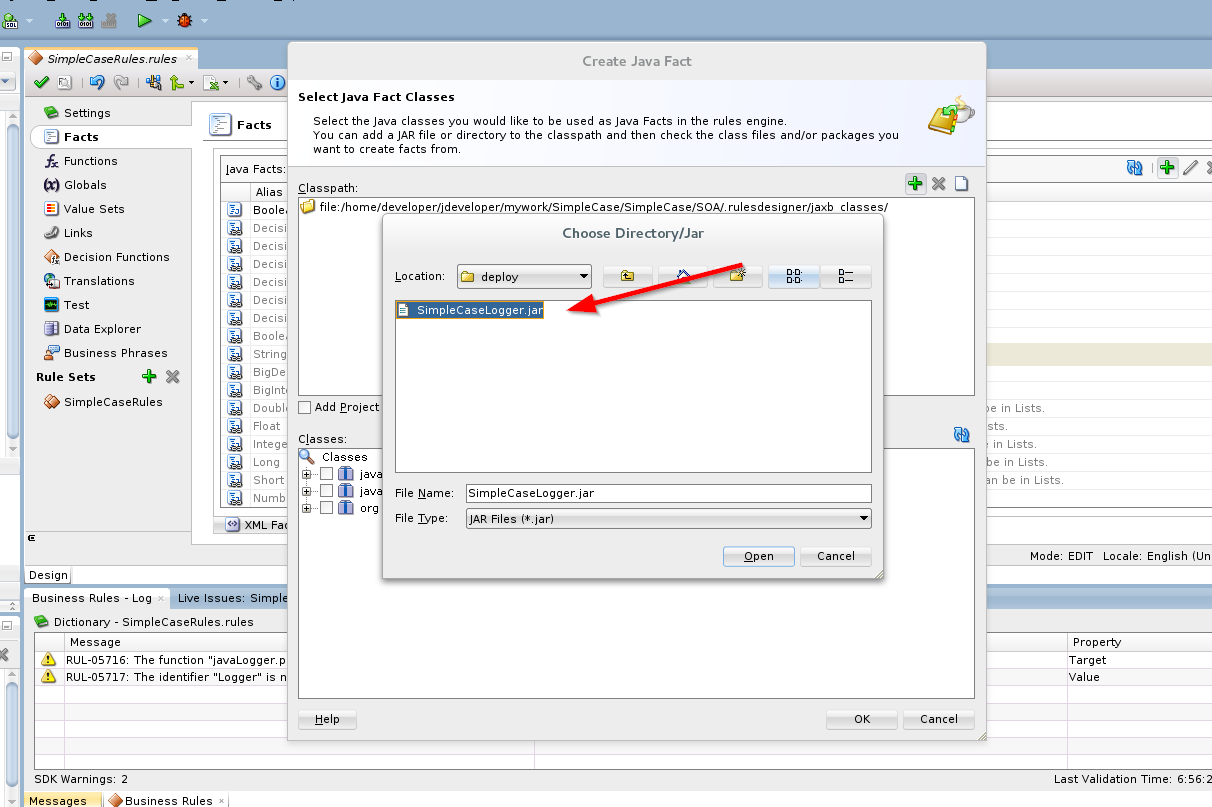
Task: Open Decision Functions in the sidebar
Action: [x=116, y=257]
